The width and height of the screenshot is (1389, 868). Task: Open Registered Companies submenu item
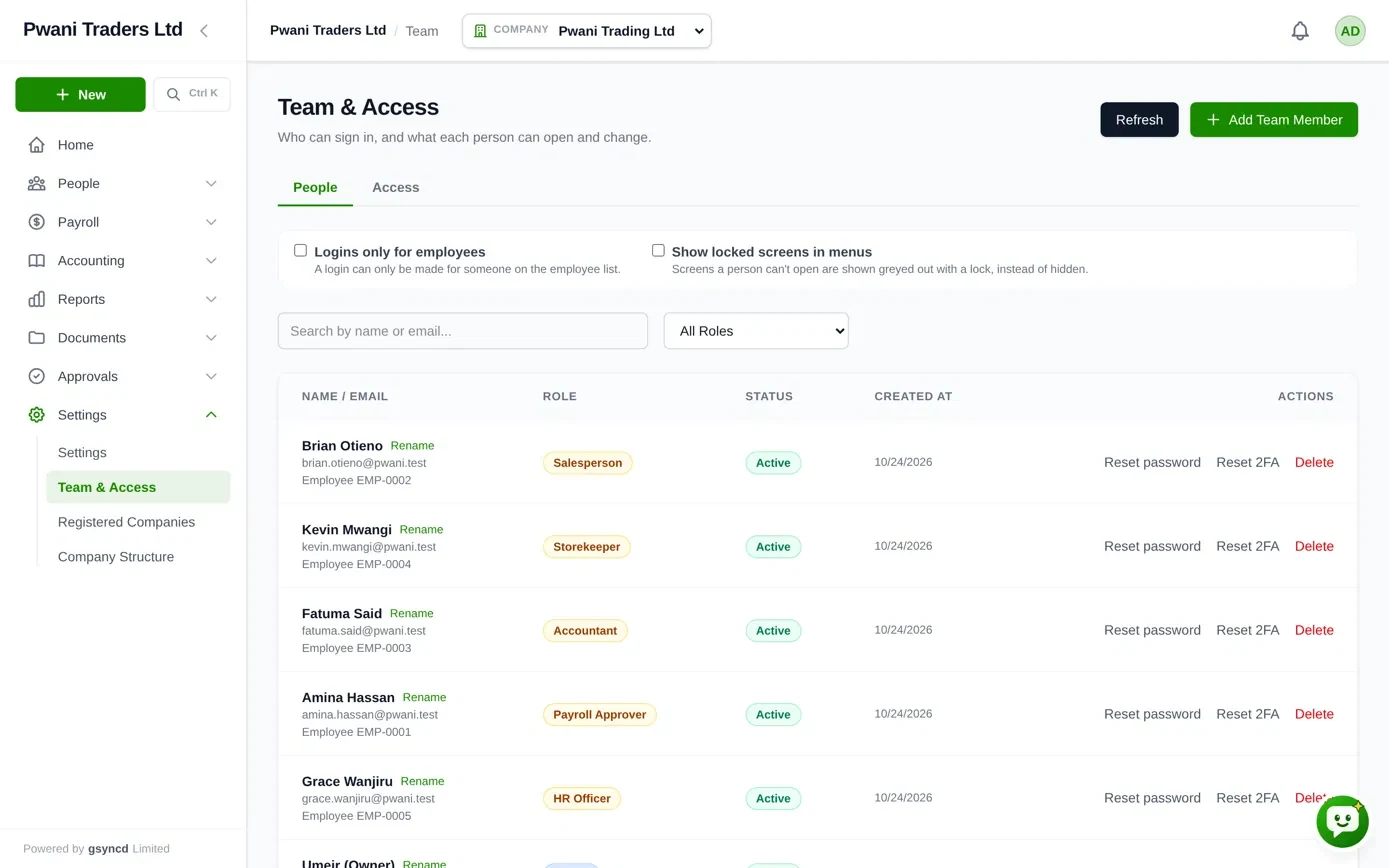pos(138,522)
